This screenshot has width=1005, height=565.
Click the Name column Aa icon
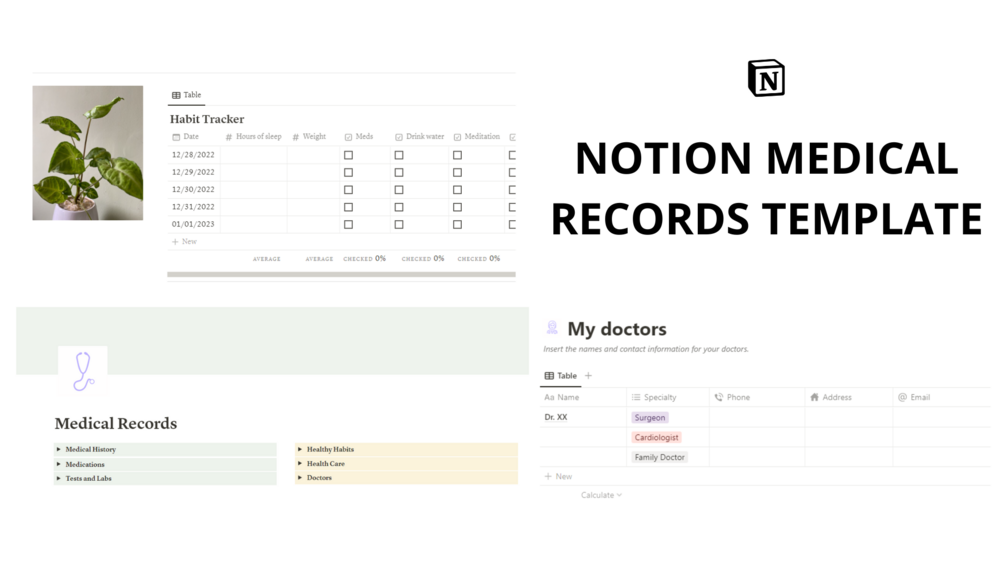point(549,397)
